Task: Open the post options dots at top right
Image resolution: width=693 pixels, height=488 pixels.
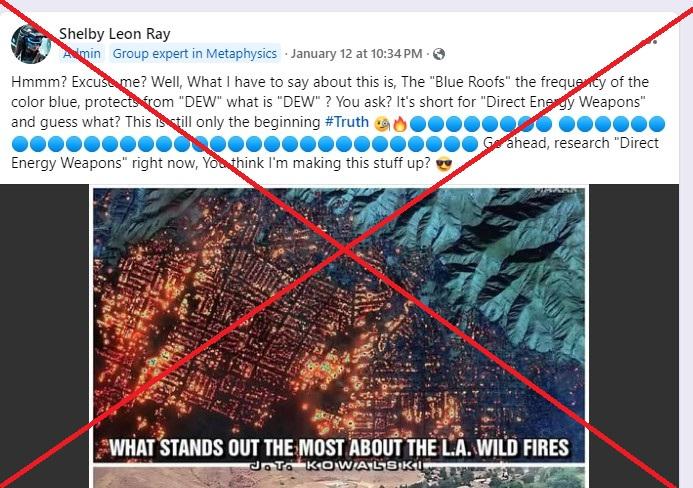Action: pos(654,42)
